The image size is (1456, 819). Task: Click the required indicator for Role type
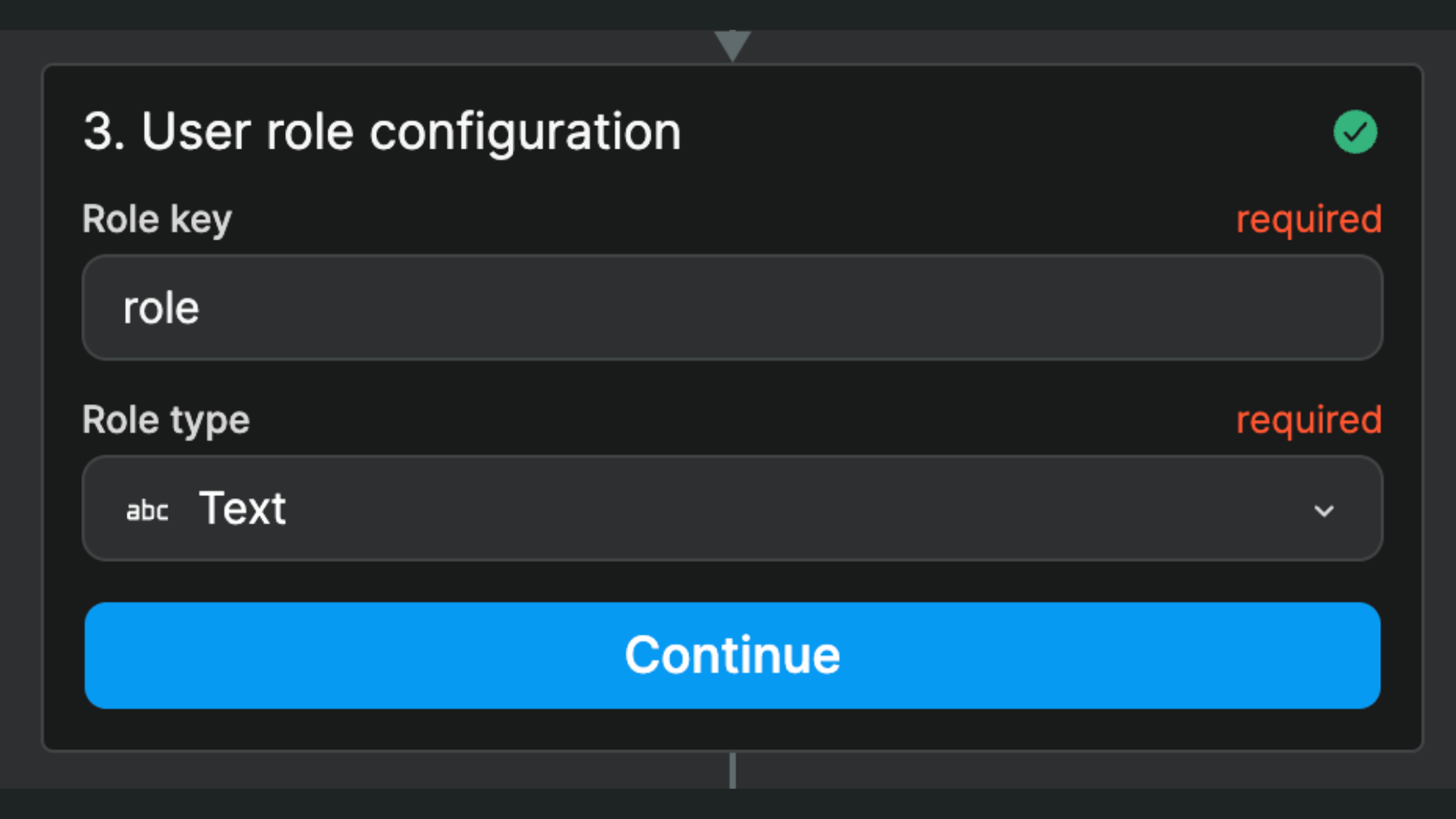click(1309, 420)
